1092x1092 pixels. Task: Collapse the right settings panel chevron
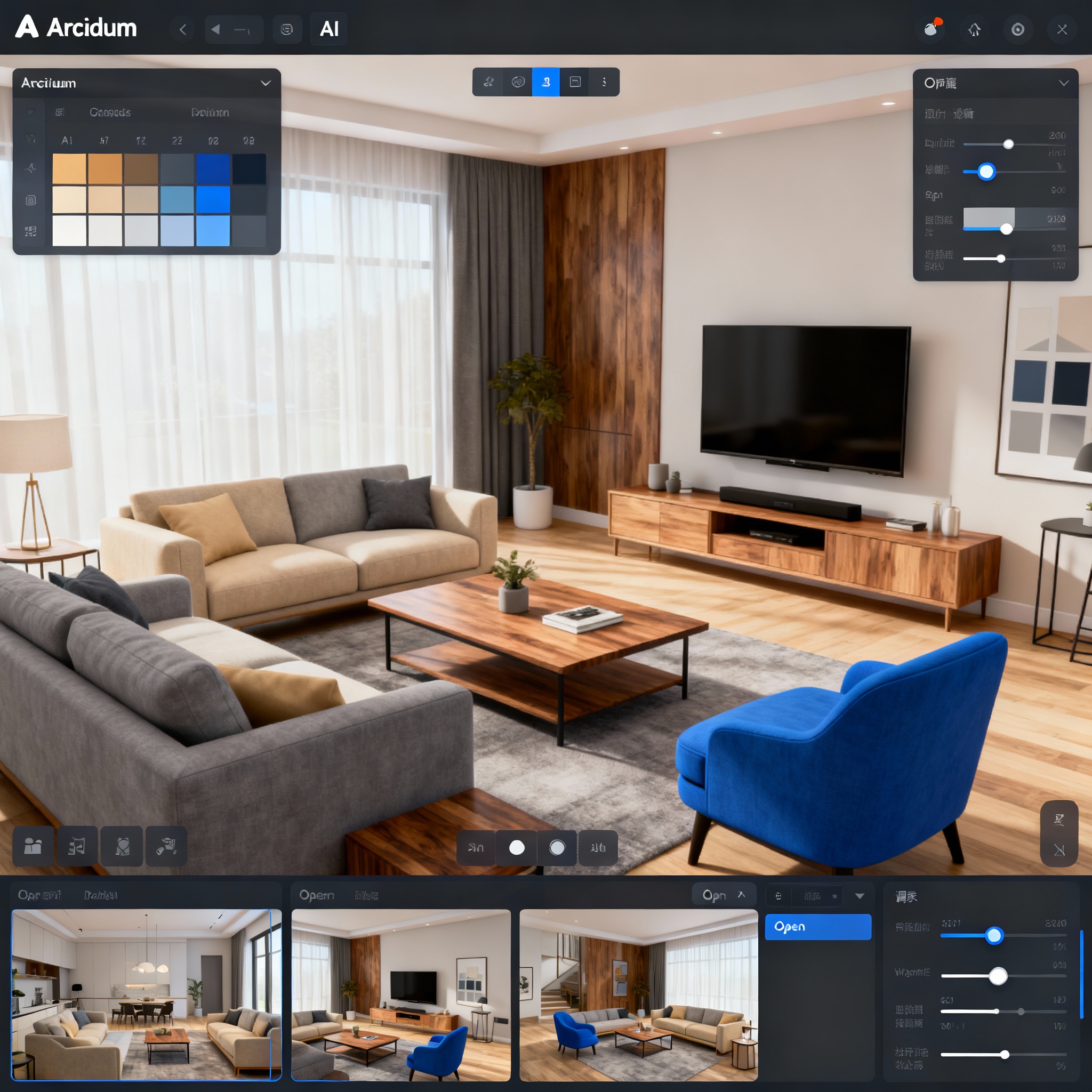tap(1063, 83)
